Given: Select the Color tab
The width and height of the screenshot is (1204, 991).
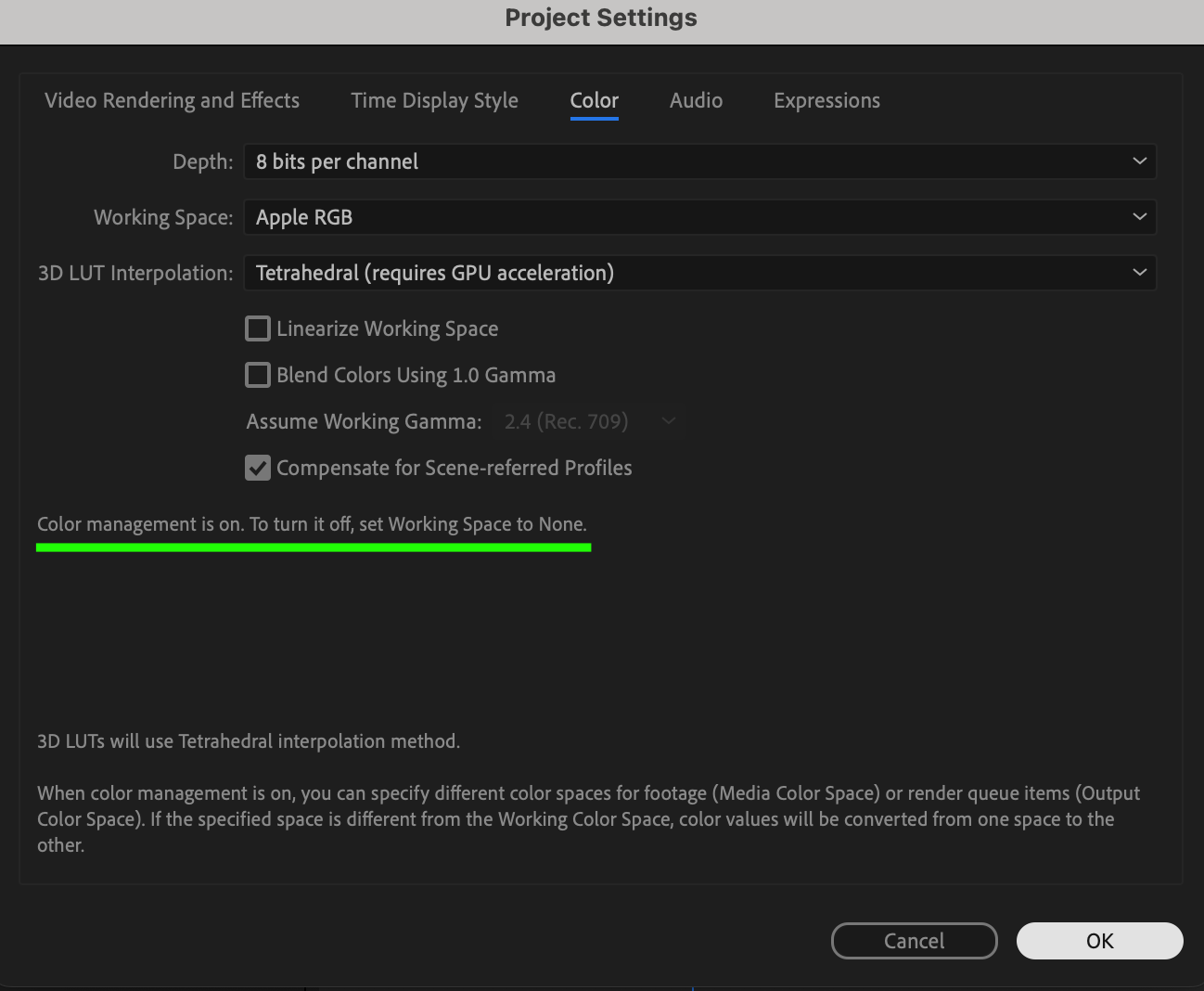Looking at the screenshot, I should 594,100.
